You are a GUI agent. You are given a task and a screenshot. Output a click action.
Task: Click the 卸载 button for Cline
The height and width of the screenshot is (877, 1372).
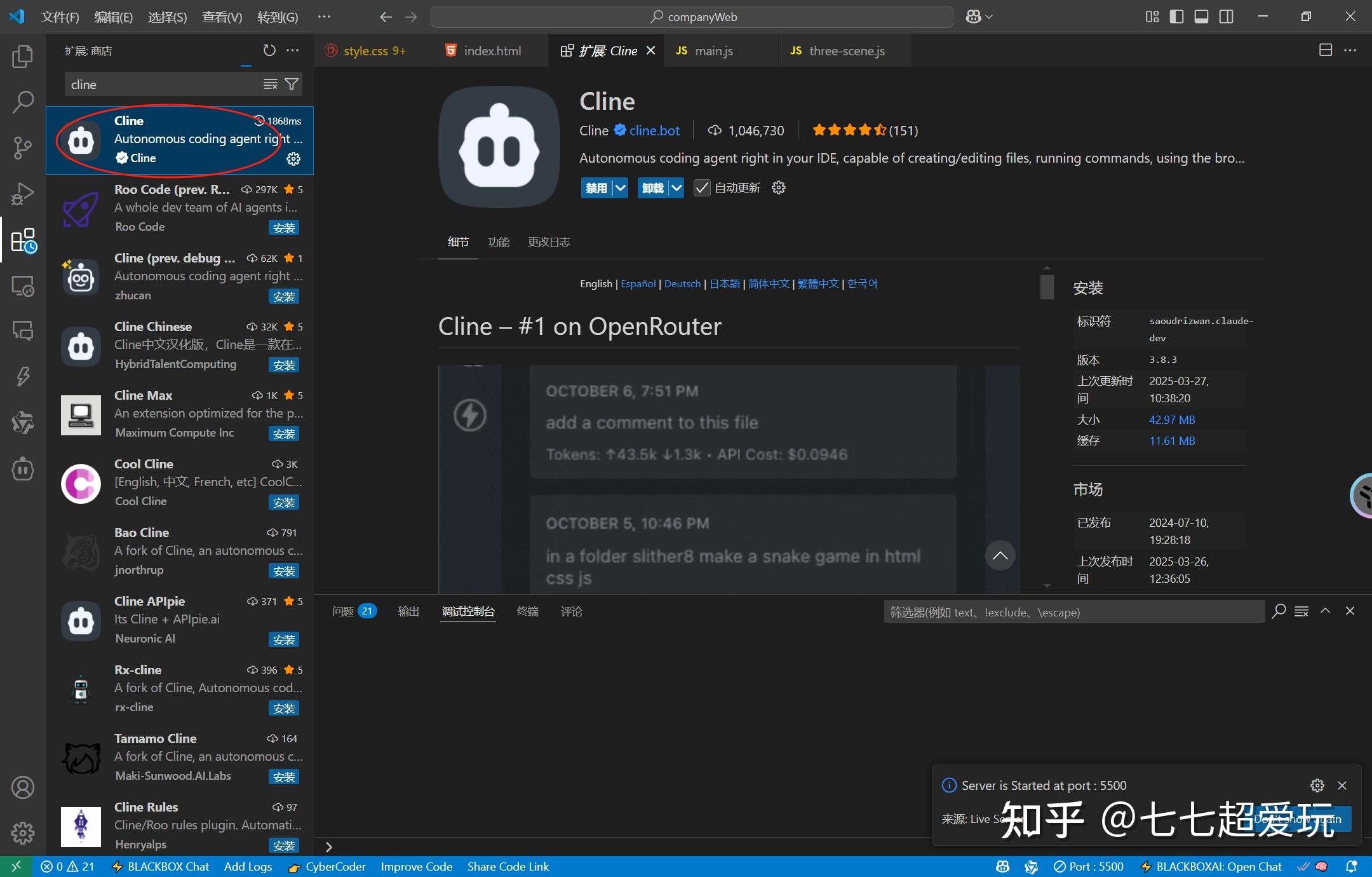coord(652,187)
